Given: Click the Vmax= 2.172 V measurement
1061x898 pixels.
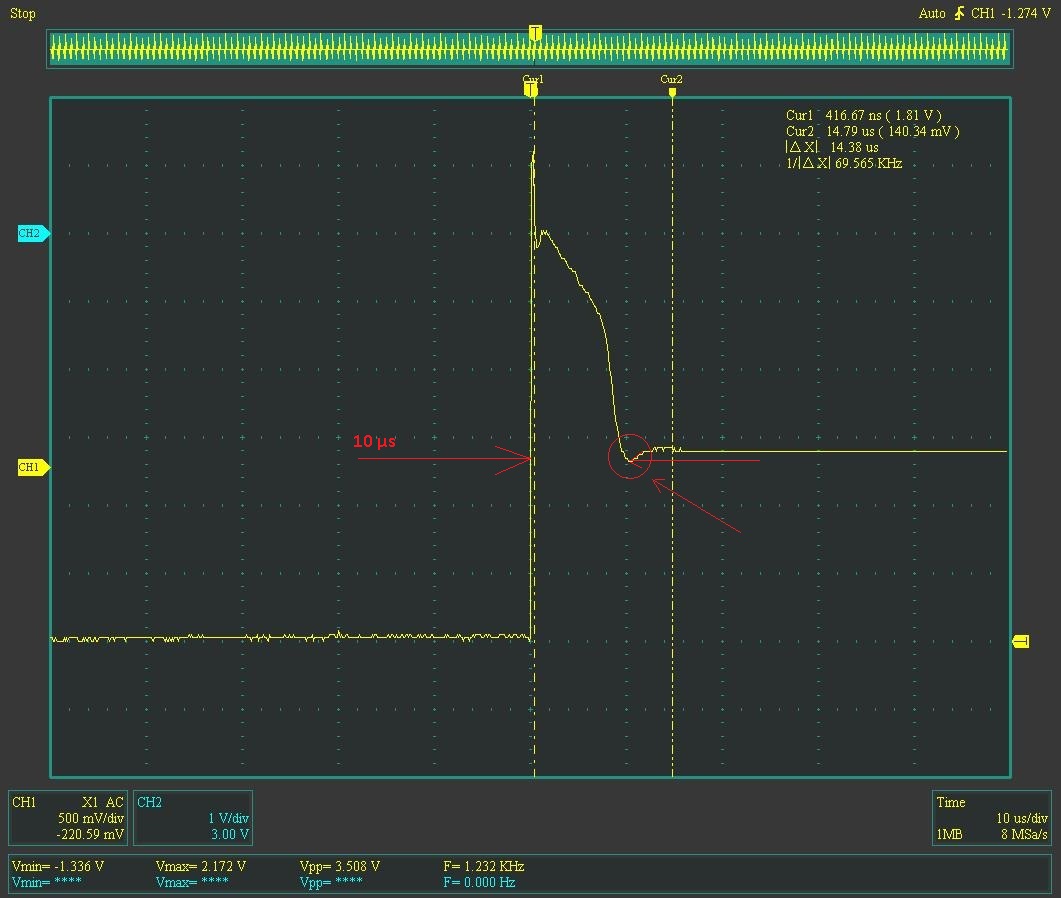Looking at the screenshot, I should click(201, 866).
